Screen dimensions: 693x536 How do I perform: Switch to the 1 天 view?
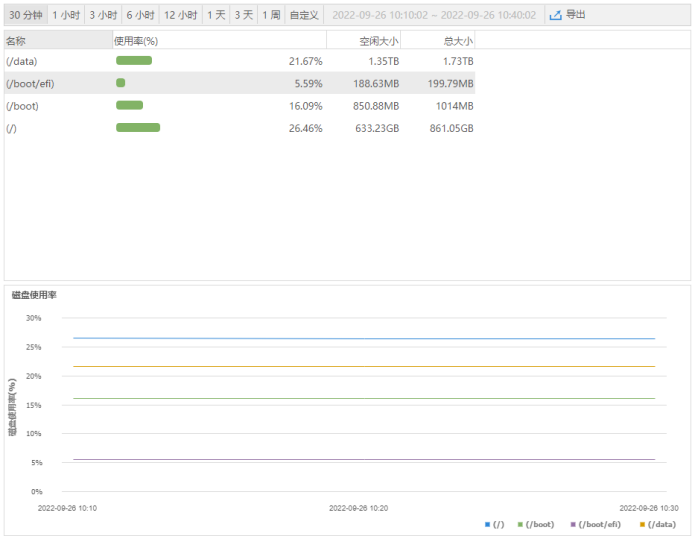[x=216, y=15]
